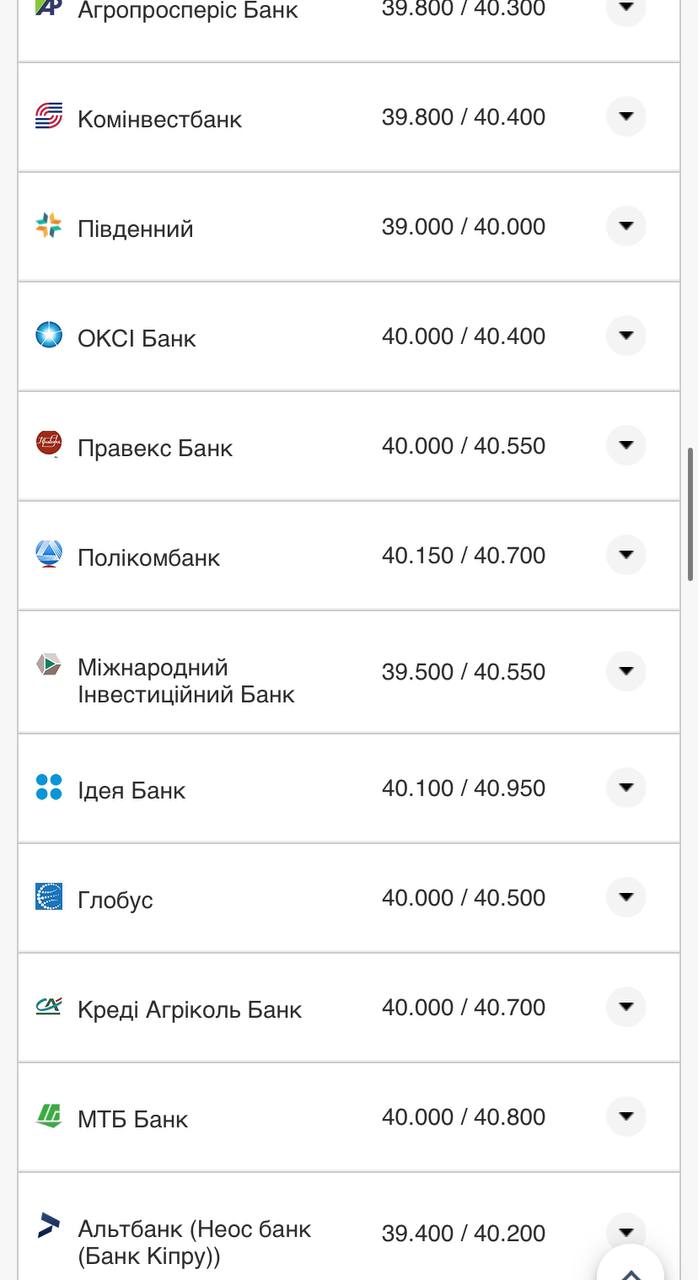The image size is (698, 1280).
Task: Click the vertical page scrollbar
Action: pos(690,515)
